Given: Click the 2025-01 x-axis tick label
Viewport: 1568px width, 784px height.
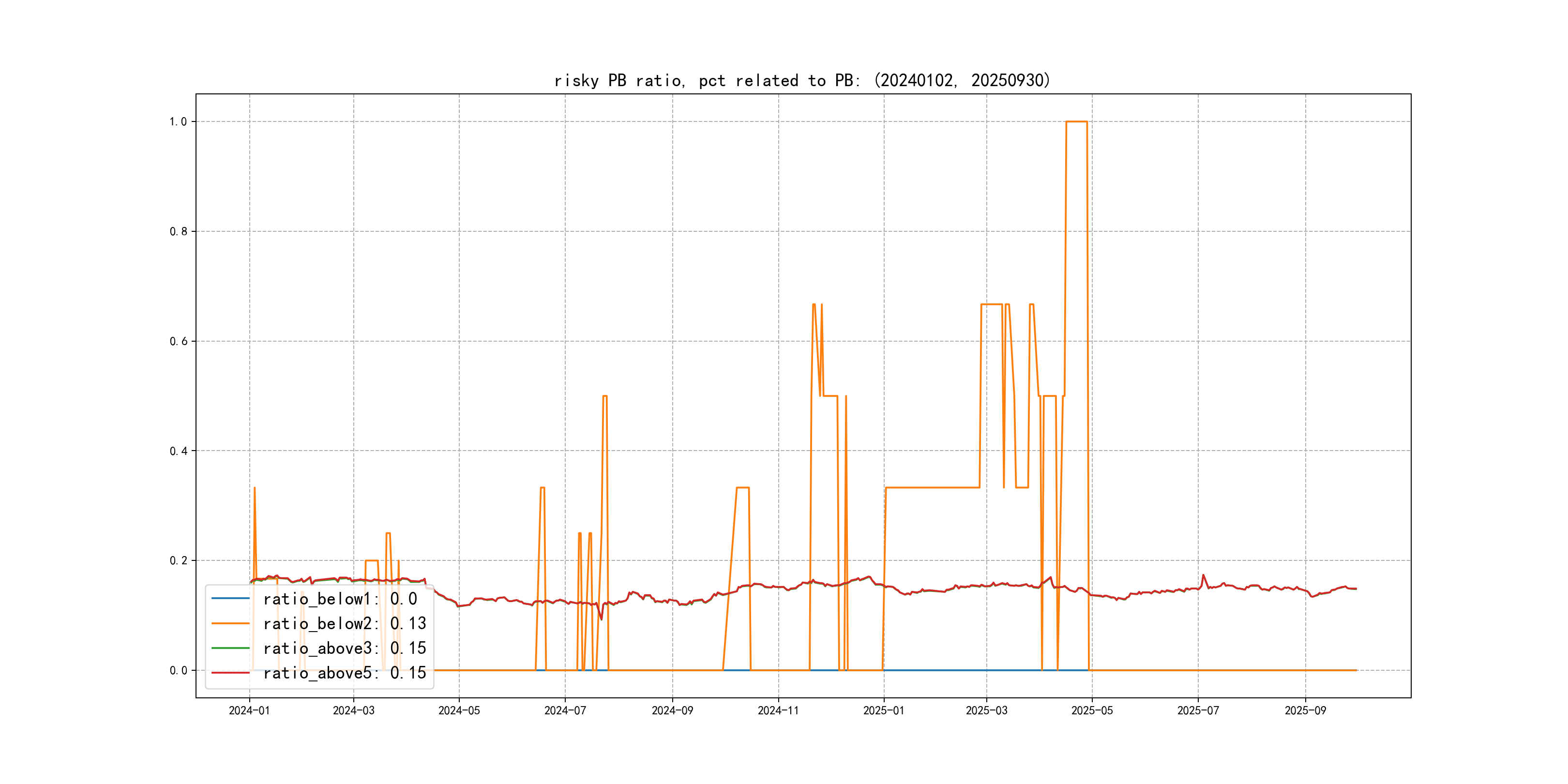Looking at the screenshot, I should coord(884,710).
